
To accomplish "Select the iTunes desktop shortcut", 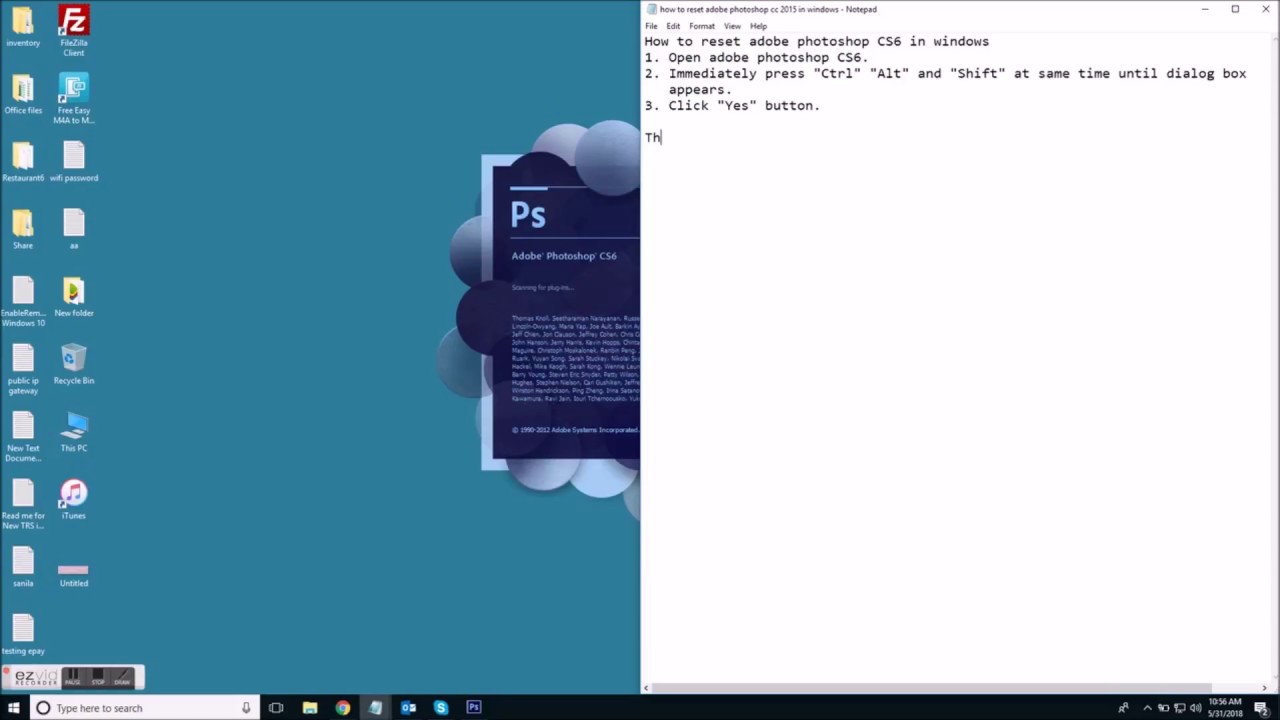I will (x=73, y=499).
